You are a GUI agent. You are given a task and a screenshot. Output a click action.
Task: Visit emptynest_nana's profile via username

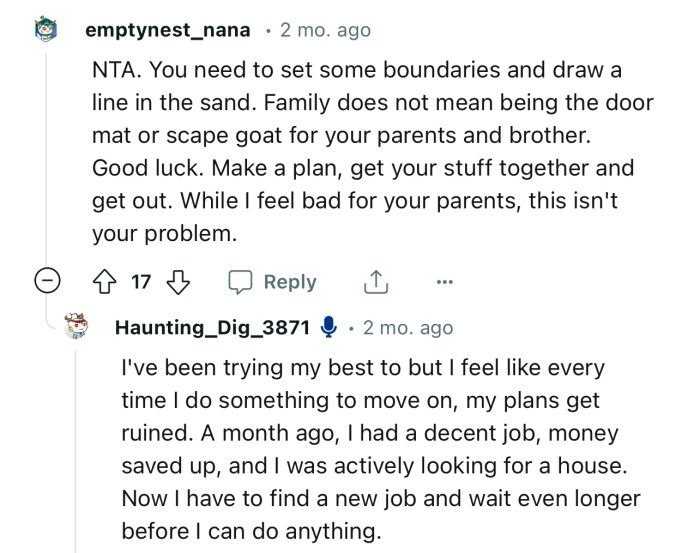(167, 31)
